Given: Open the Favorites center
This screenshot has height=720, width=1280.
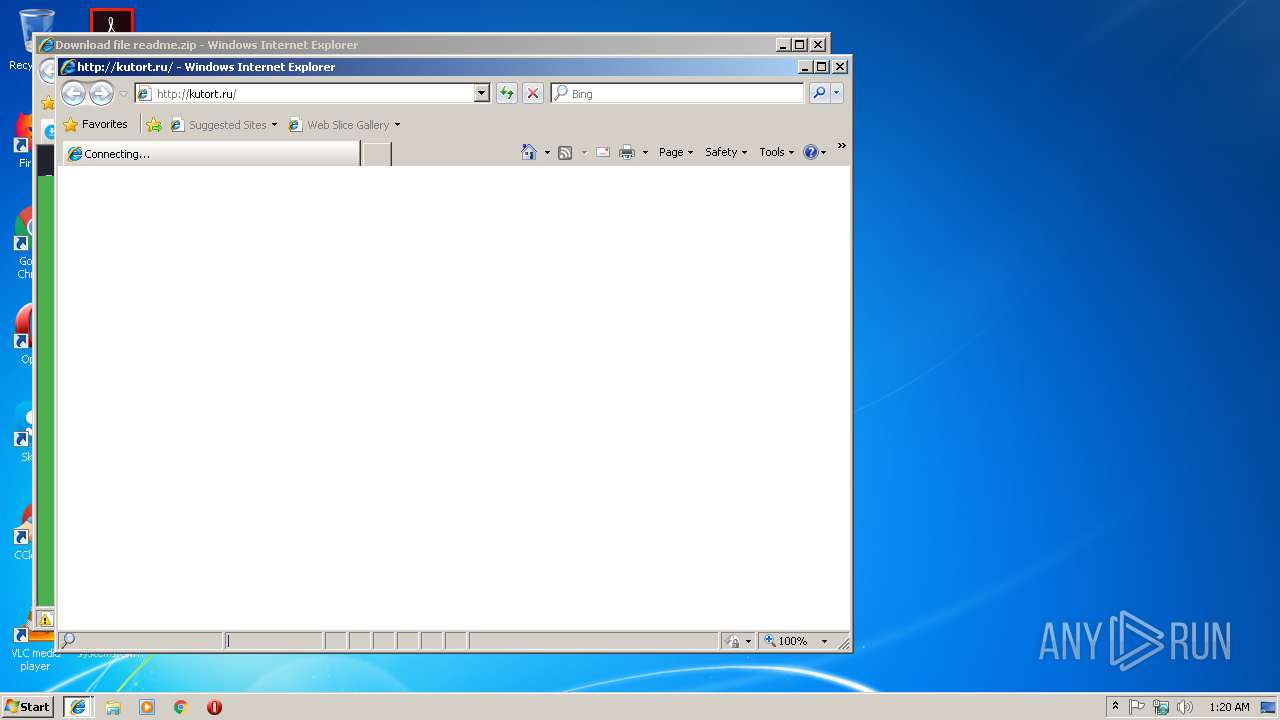Looking at the screenshot, I should 95,125.
